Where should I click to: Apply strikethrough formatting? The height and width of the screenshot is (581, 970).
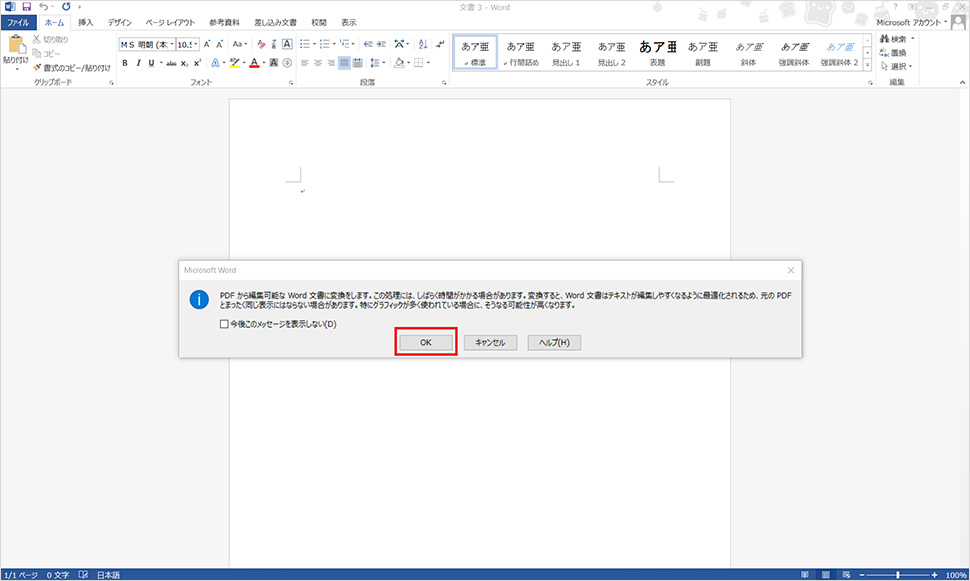pyautogui.click(x=171, y=63)
